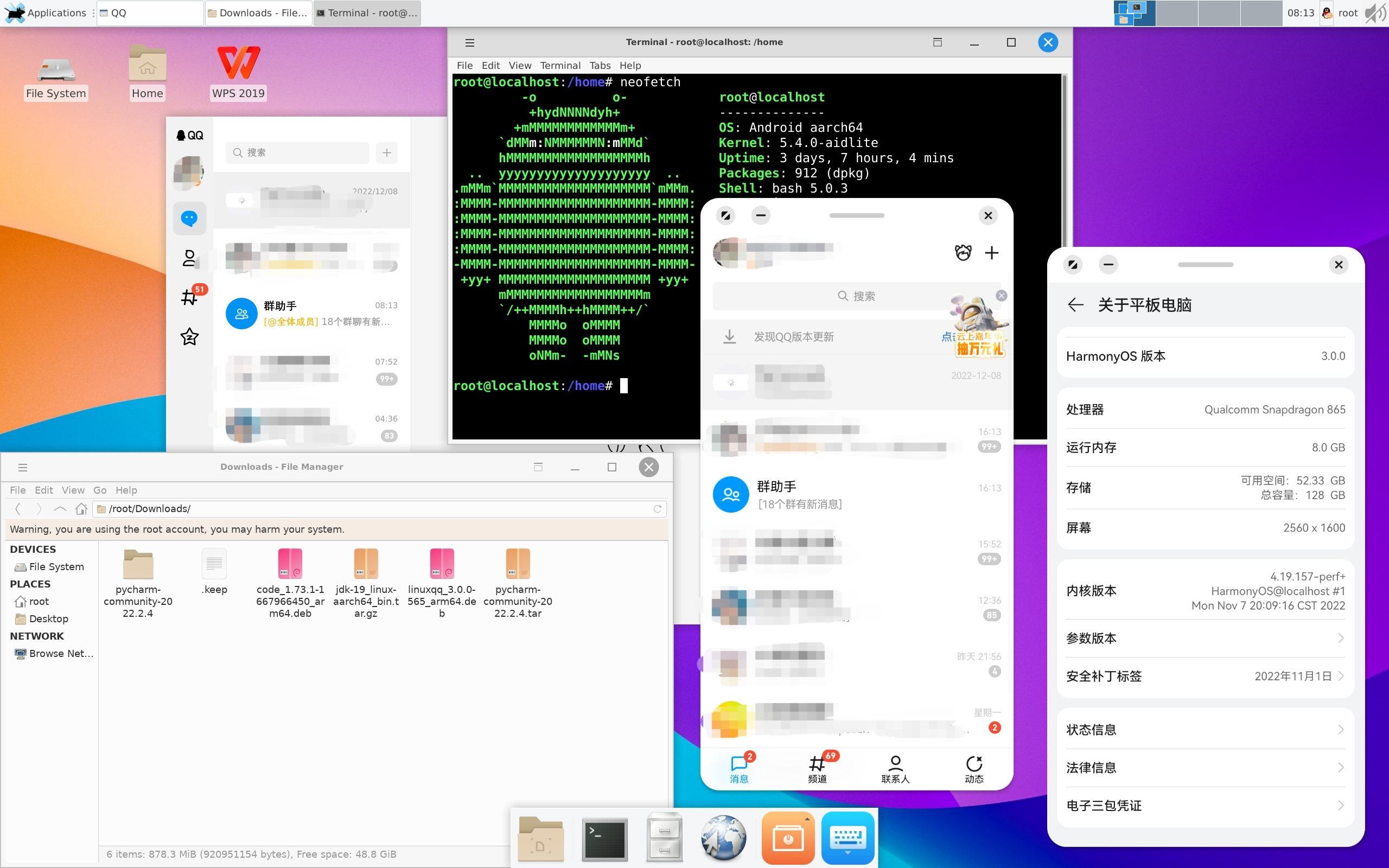
Task: Click the plus button beside QQ desktop search
Action: click(387, 152)
